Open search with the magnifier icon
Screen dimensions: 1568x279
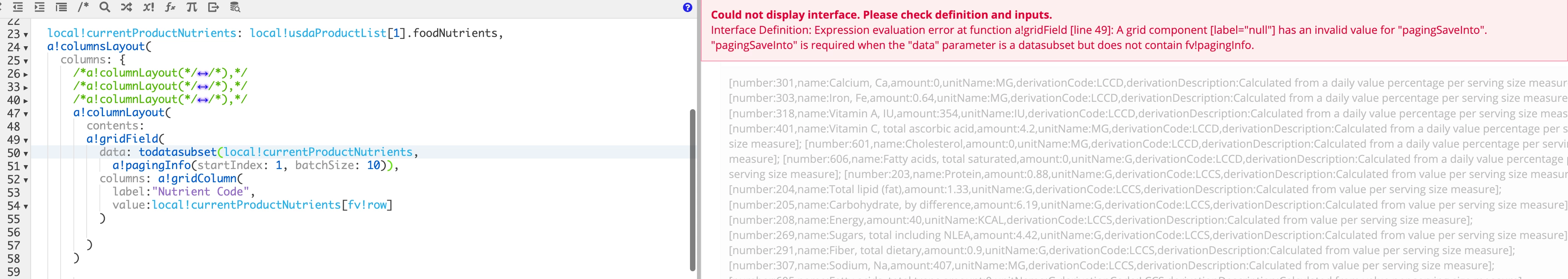[x=105, y=7]
